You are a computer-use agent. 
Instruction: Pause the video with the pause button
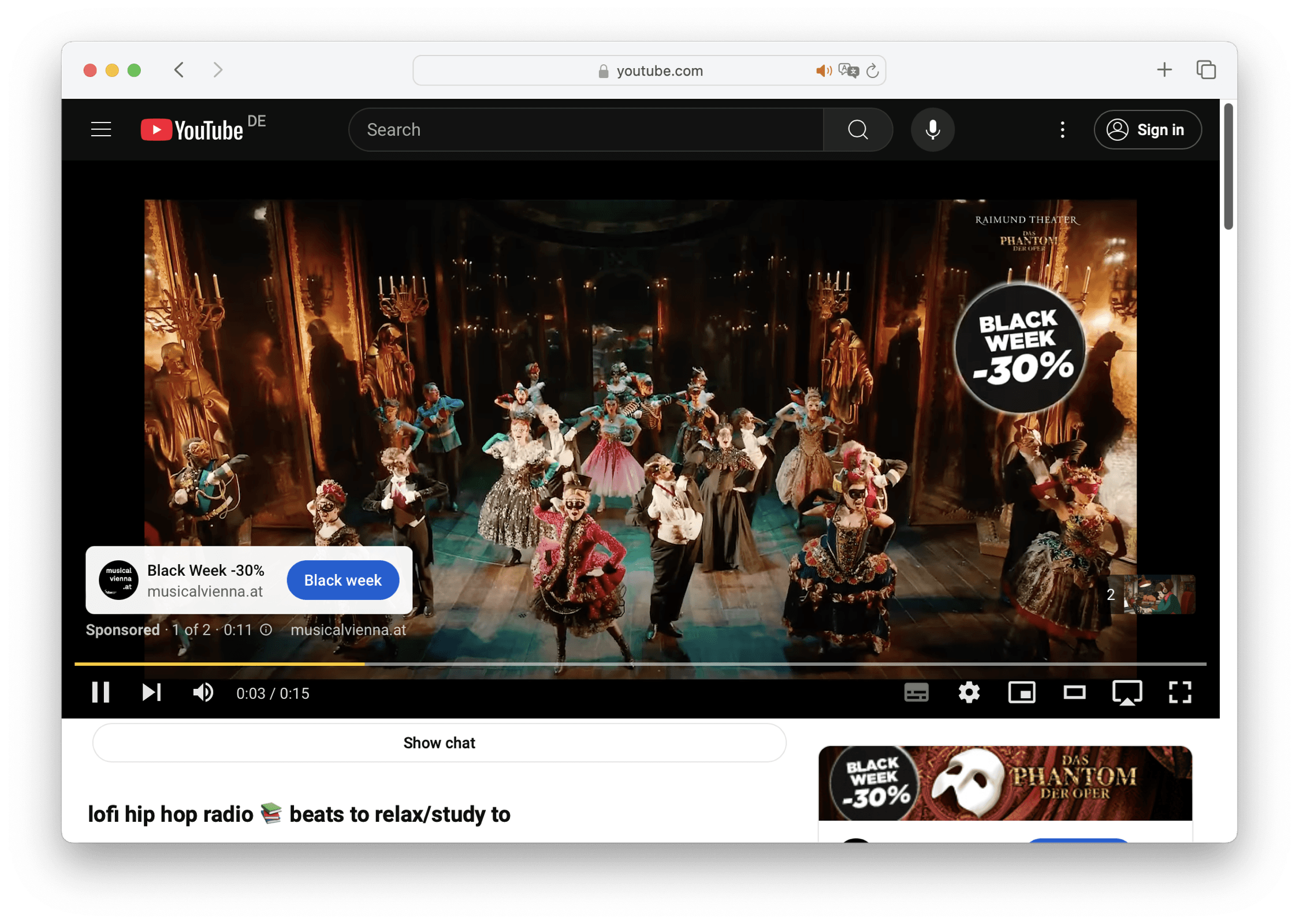(101, 692)
